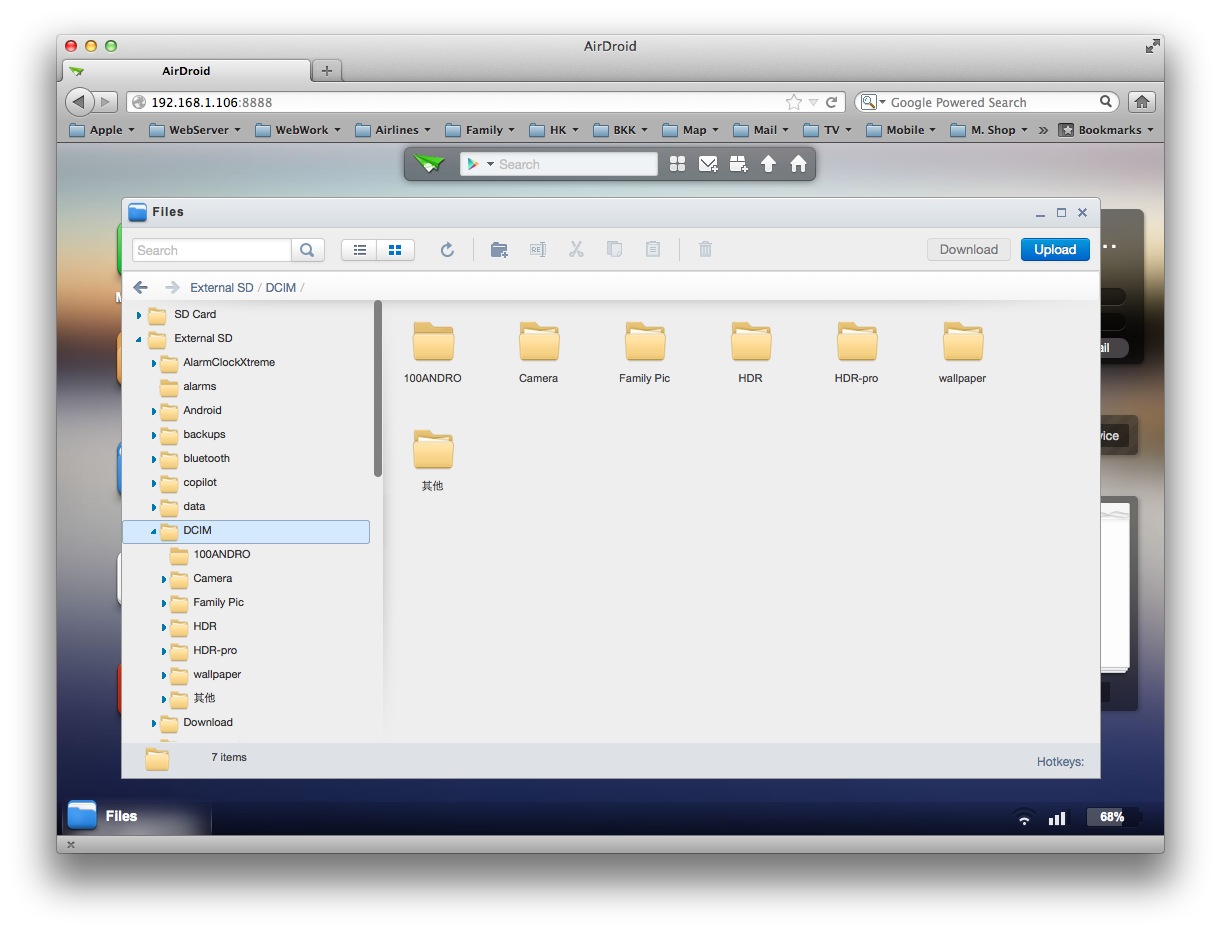The height and width of the screenshot is (932, 1221).
Task: Collapse the DCIM folder in tree
Action: (154, 531)
